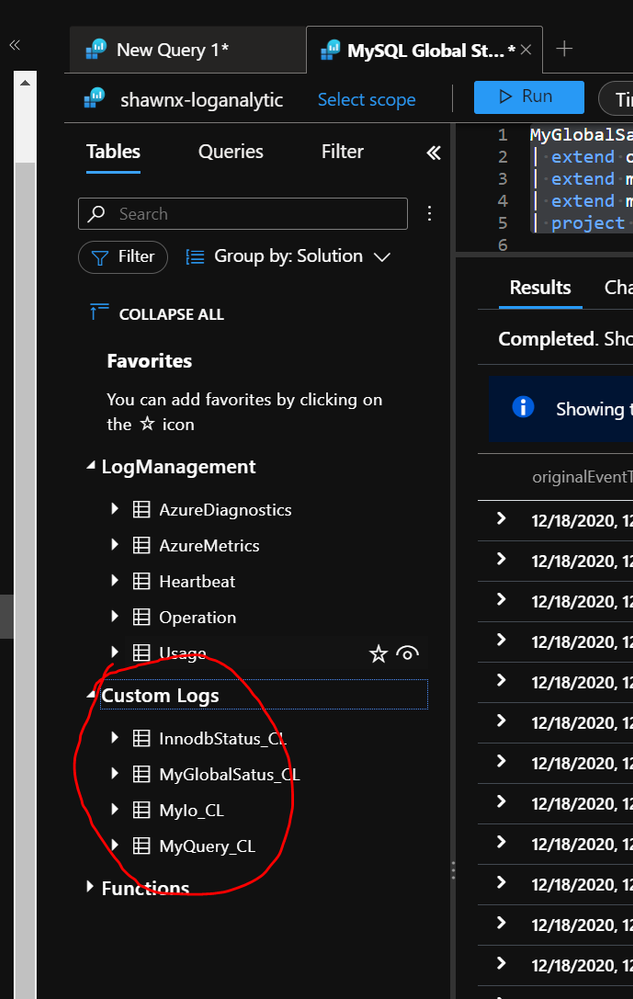The width and height of the screenshot is (633, 999).
Task: Expand the second 12/18/2020 result row
Action: (x=501, y=559)
